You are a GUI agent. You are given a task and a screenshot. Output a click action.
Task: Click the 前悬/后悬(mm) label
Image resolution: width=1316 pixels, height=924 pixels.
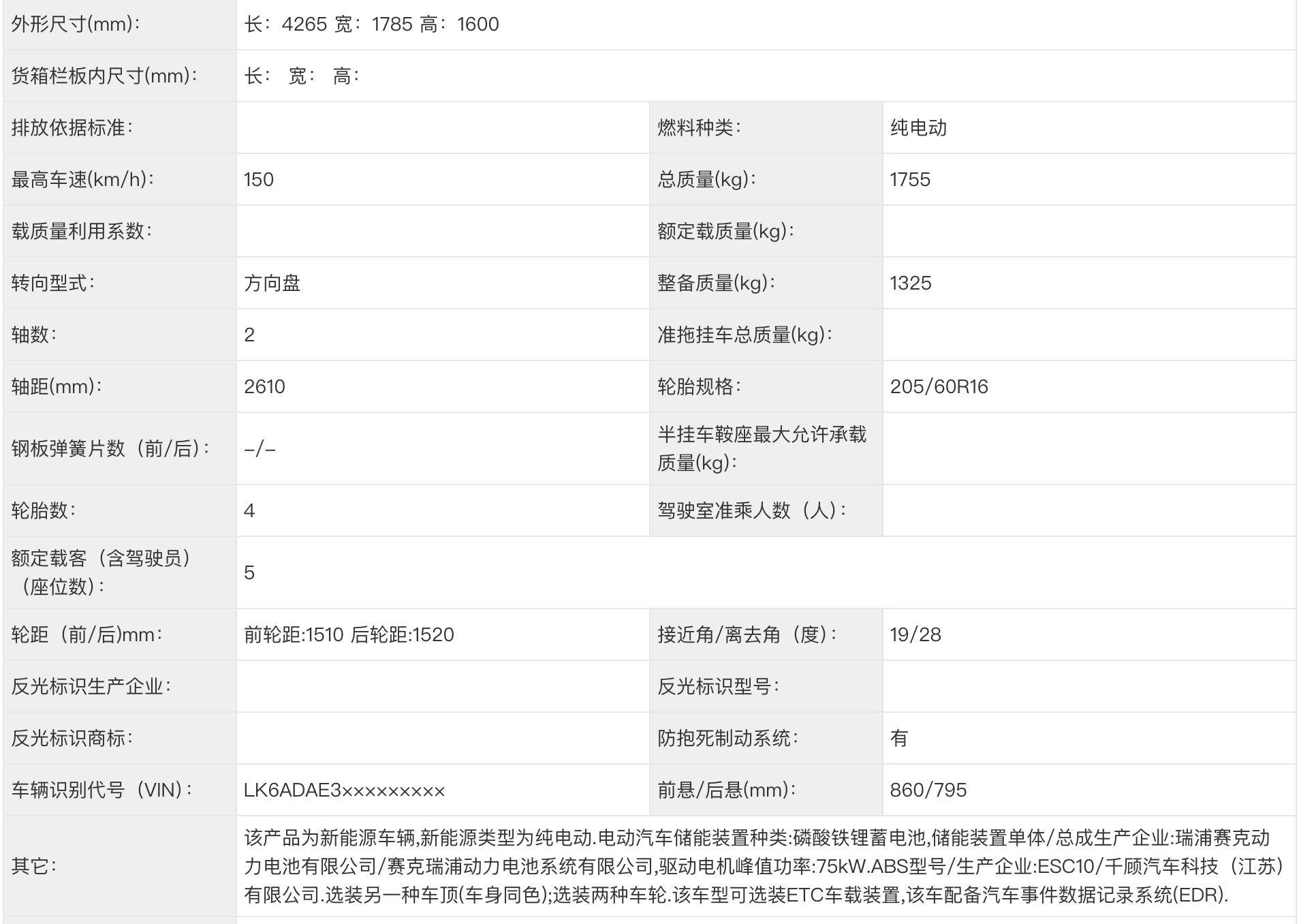[x=726, y=790]
